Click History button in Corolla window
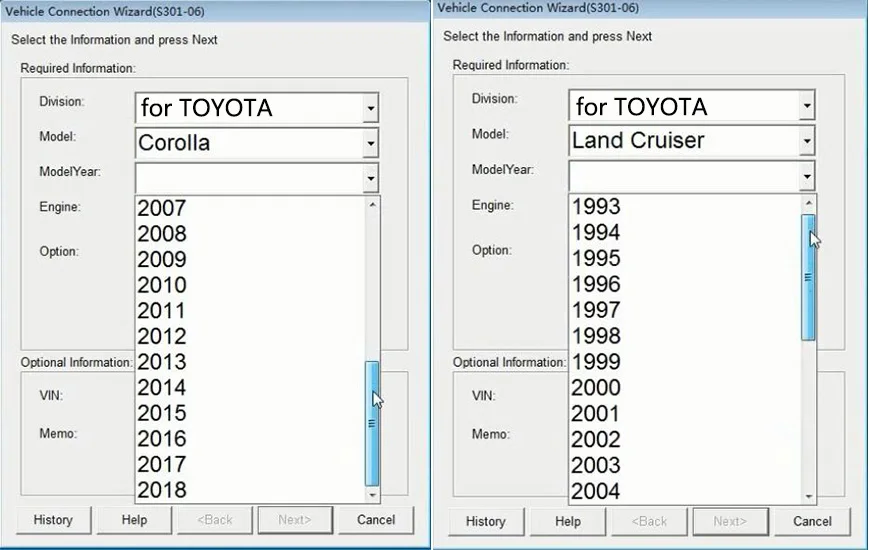The height and width of the screenshot is (550, 870). tap(53, 520)
